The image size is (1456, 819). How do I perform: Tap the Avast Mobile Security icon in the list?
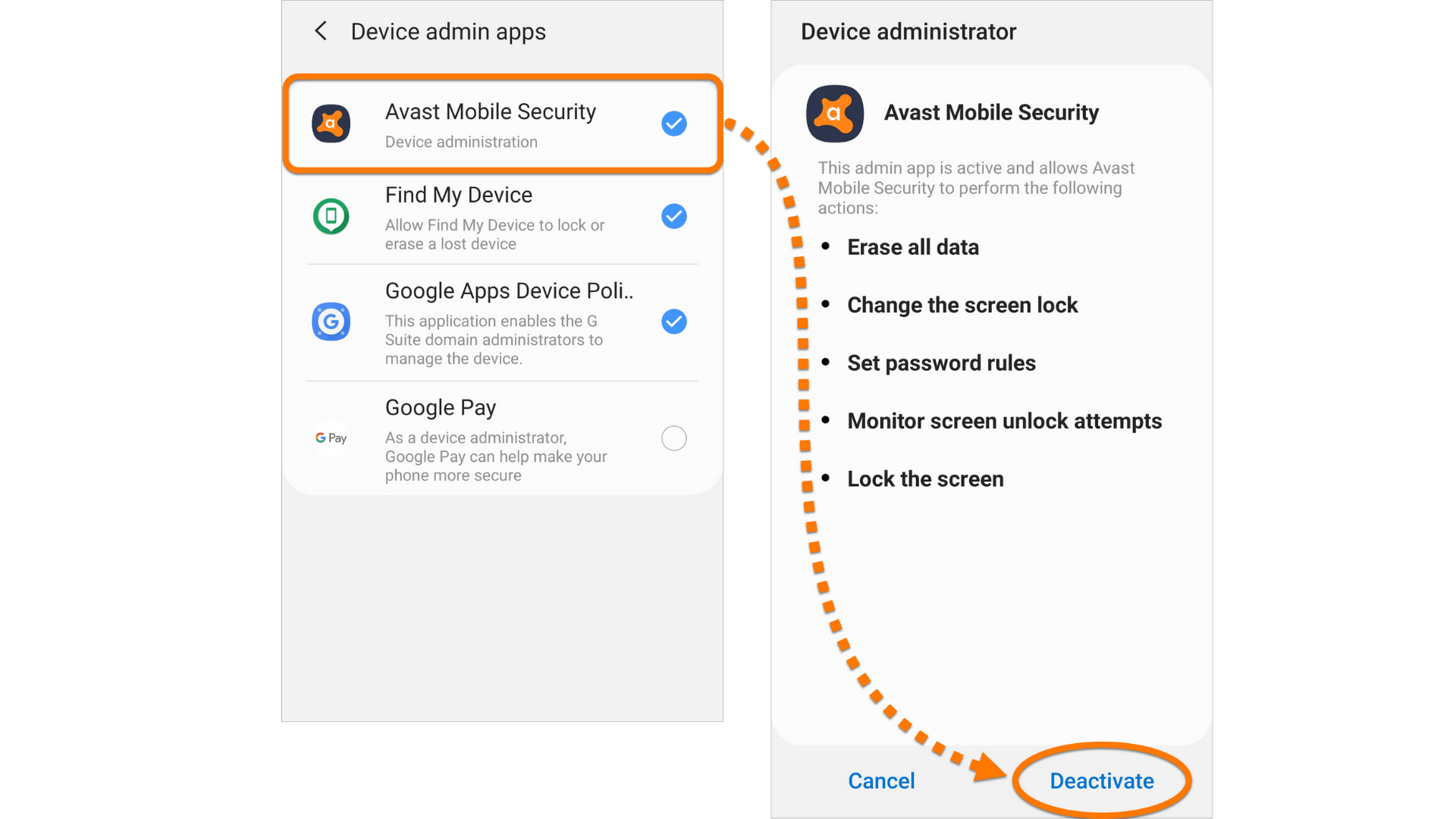331,124
